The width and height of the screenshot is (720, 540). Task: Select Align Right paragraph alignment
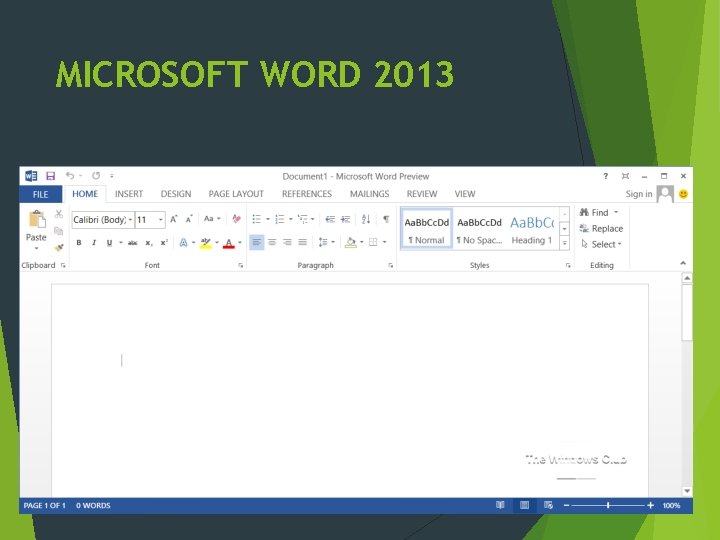pyautogui.click(x=287, y=242)
